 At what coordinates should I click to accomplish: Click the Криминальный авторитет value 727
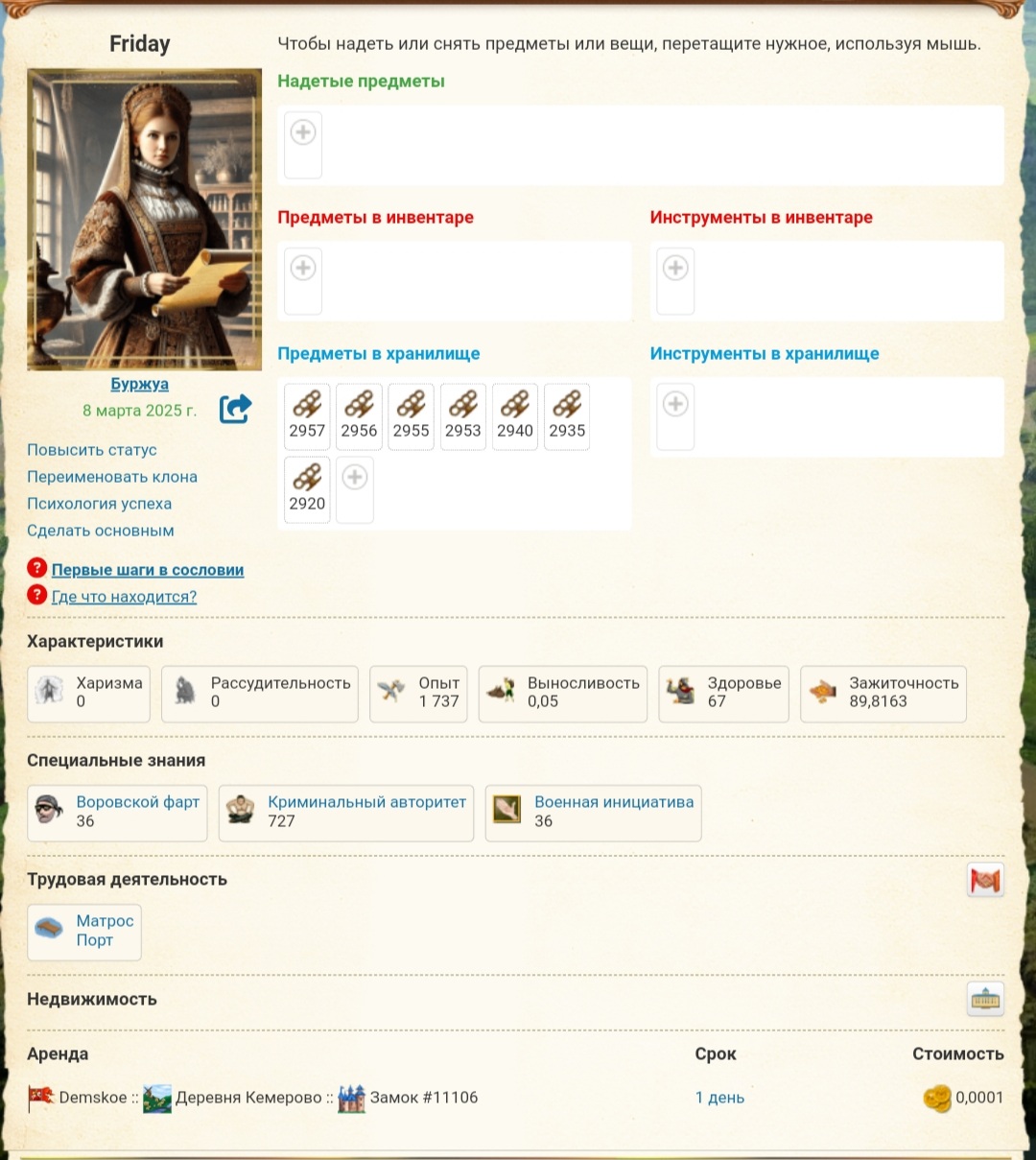[x=281, y=821]
